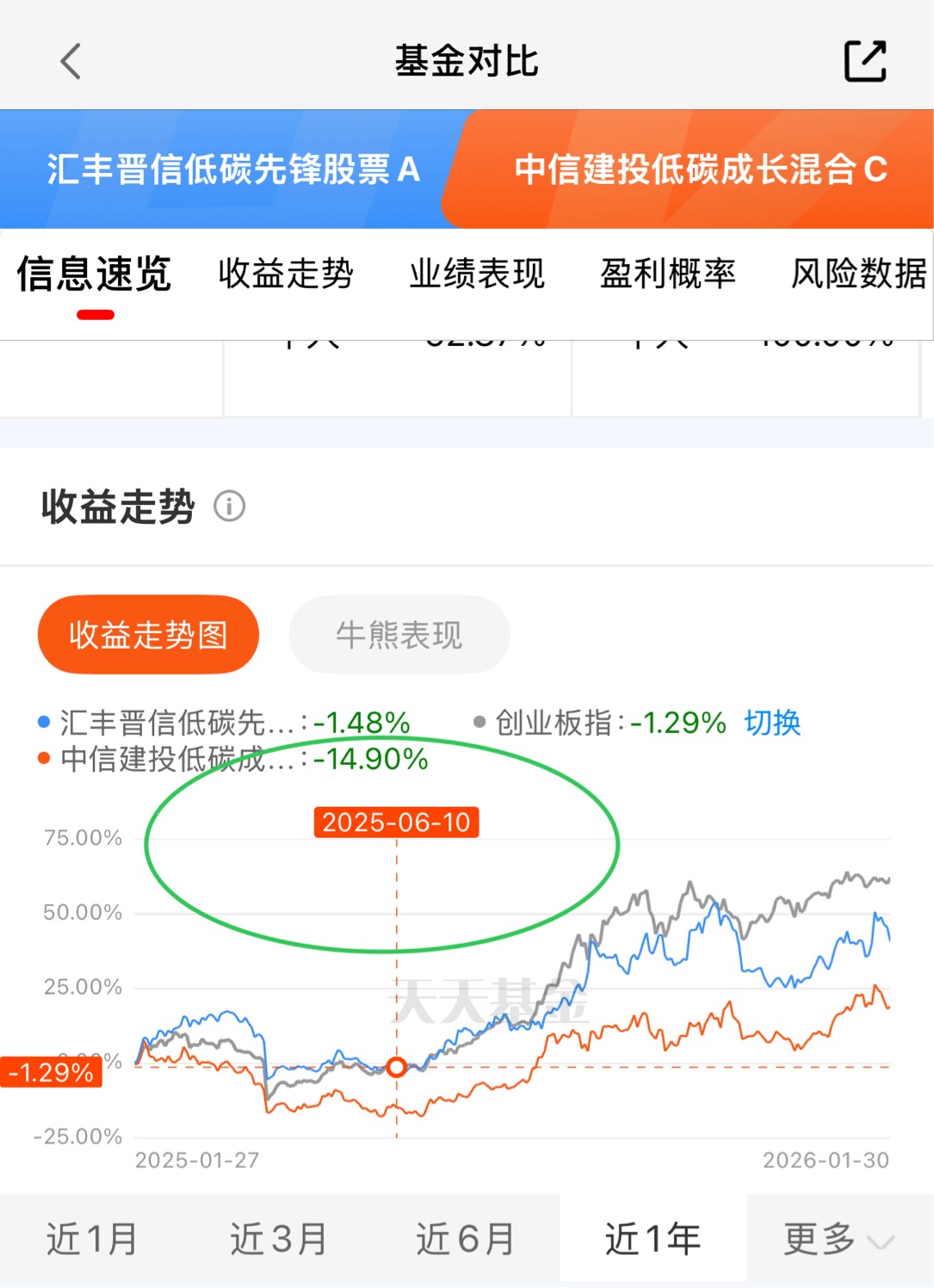Click the chart cursor marker circle

(396, 1067)
